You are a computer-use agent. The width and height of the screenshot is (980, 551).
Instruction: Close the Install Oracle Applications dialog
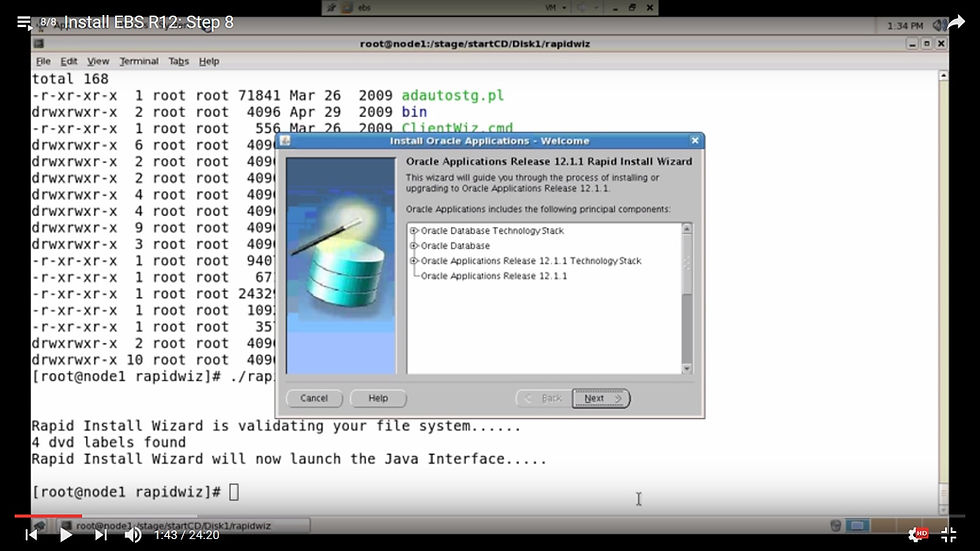click(695, 141)
